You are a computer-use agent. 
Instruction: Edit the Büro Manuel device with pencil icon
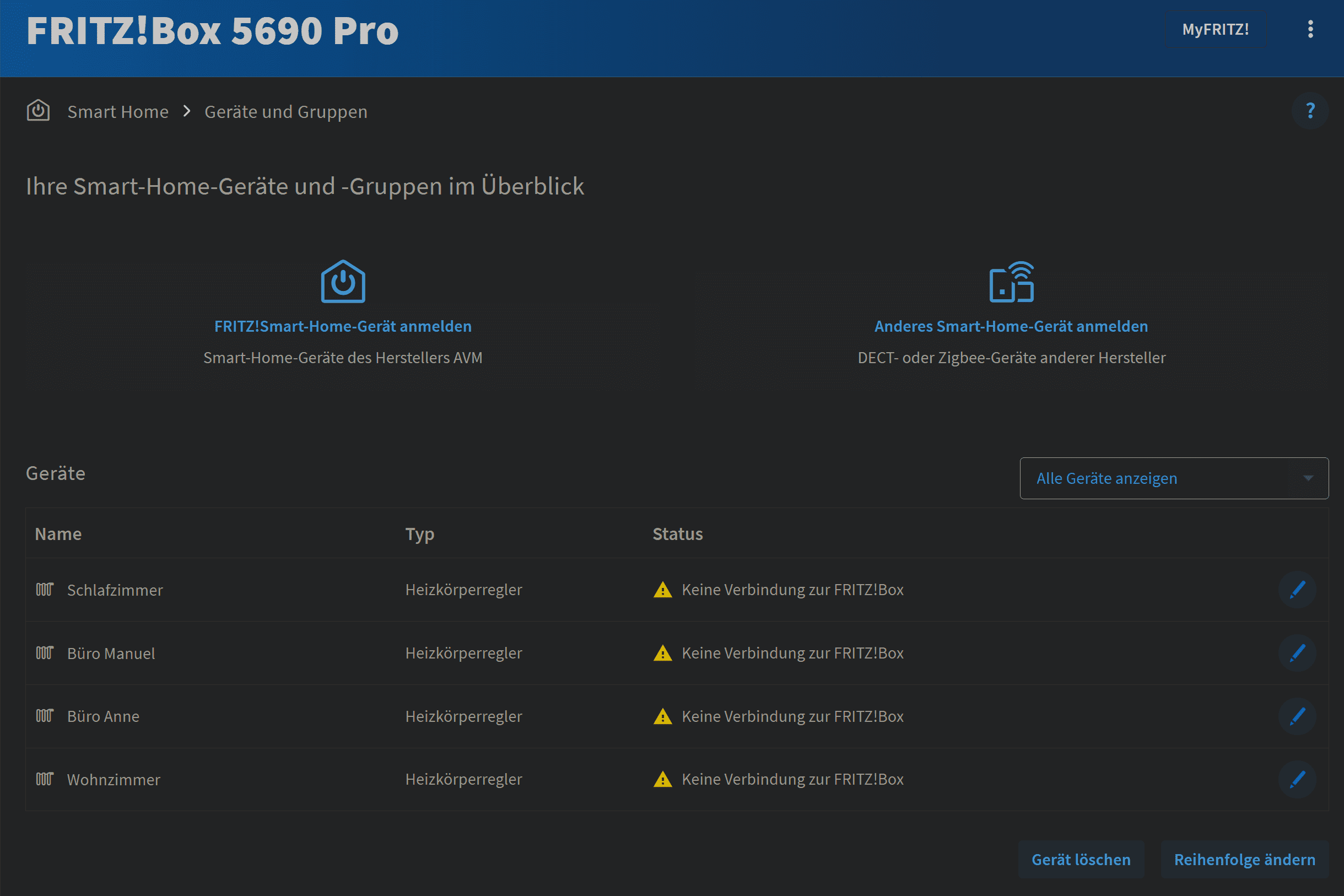(x=1298, y=653)
